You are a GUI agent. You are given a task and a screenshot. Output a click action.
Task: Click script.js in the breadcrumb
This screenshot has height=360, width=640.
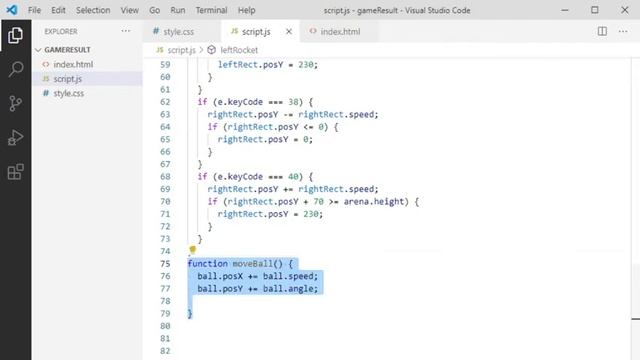(181, 50)
